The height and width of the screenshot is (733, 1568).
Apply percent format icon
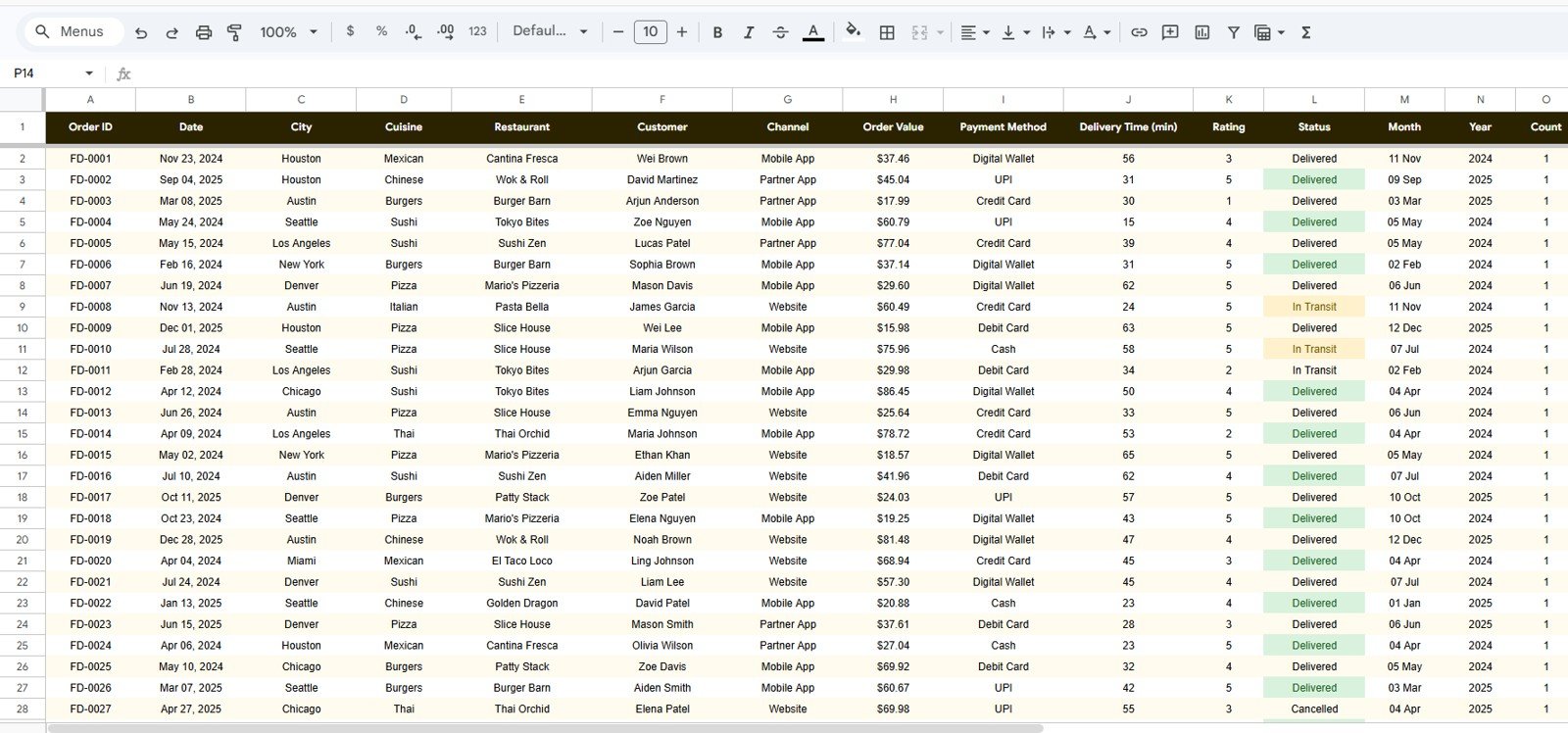point(381,31)
